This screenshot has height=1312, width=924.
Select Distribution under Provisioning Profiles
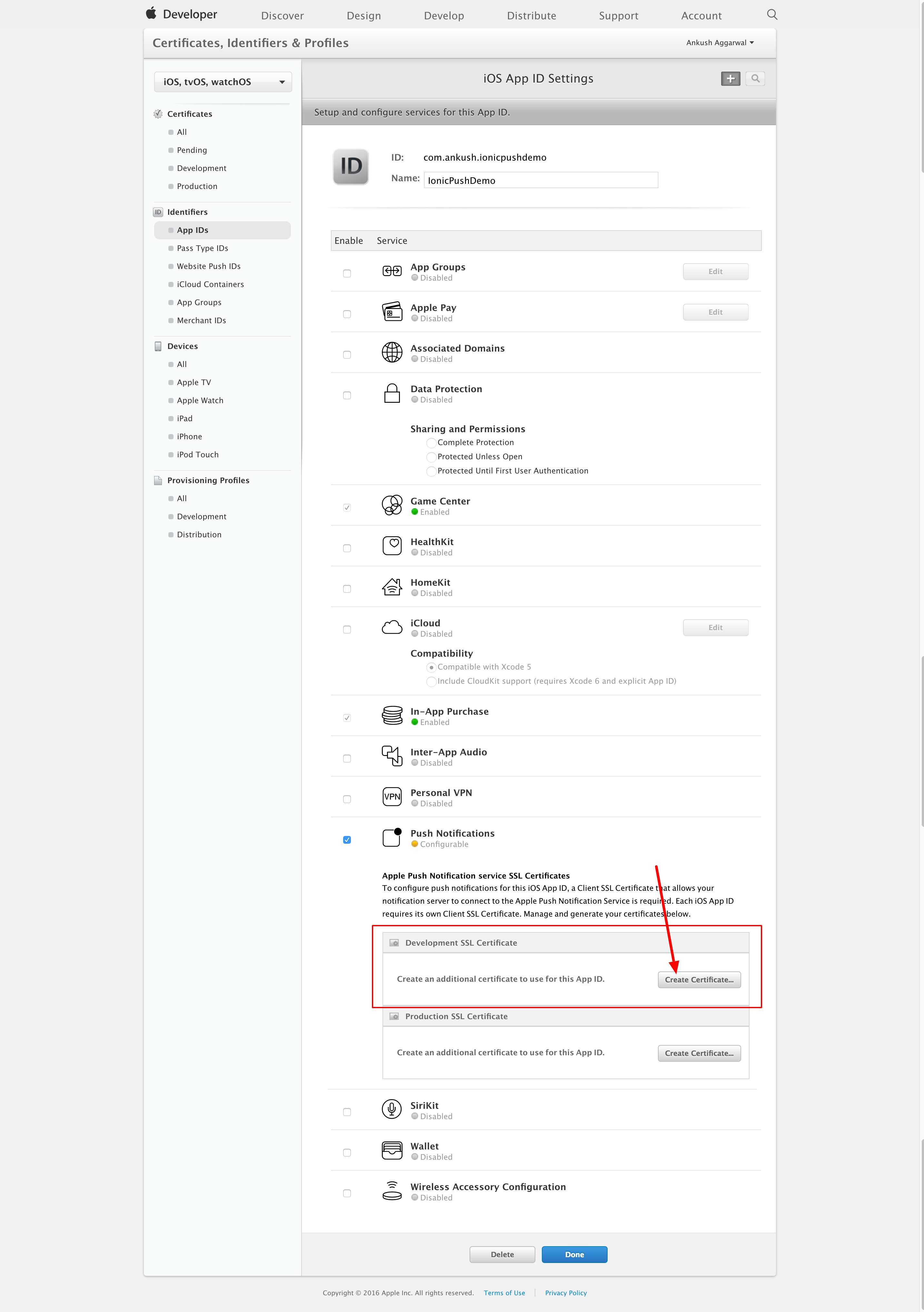point(199,535)
